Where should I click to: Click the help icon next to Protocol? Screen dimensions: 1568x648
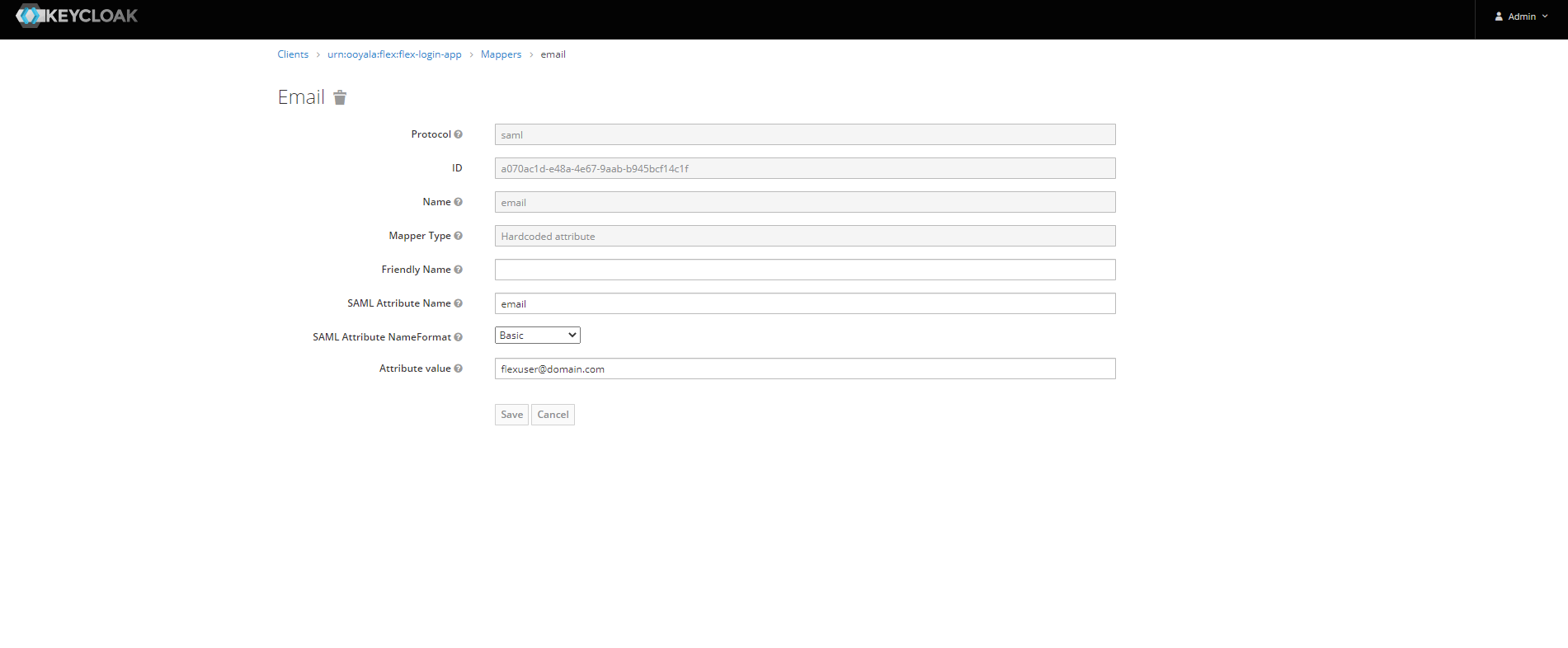pos(459,134)
